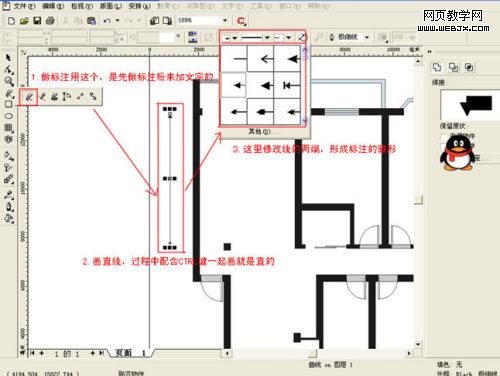Image resolution: width=500 pixels, height=376 pixels.
Task: Click the Print icon
Action: [50, 21]
